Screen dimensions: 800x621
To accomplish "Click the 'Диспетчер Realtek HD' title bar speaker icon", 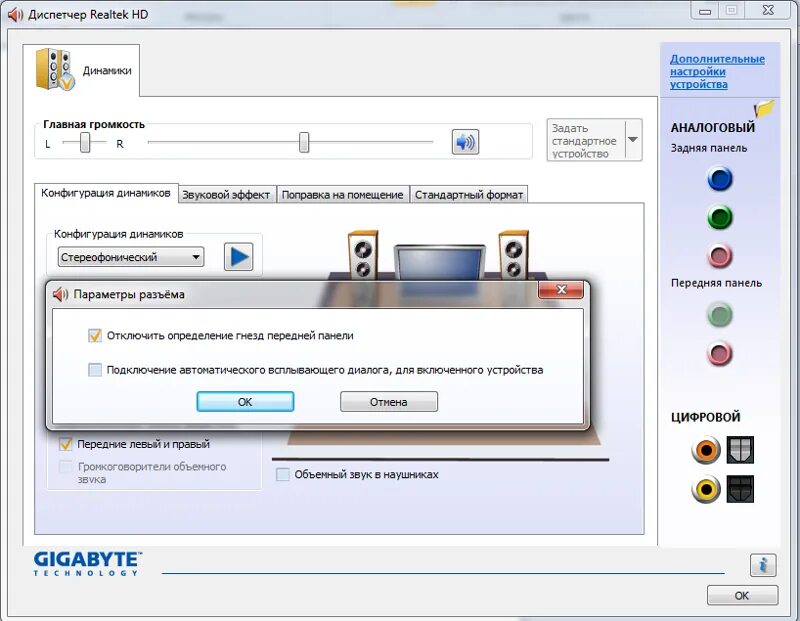I will (15, 14).
